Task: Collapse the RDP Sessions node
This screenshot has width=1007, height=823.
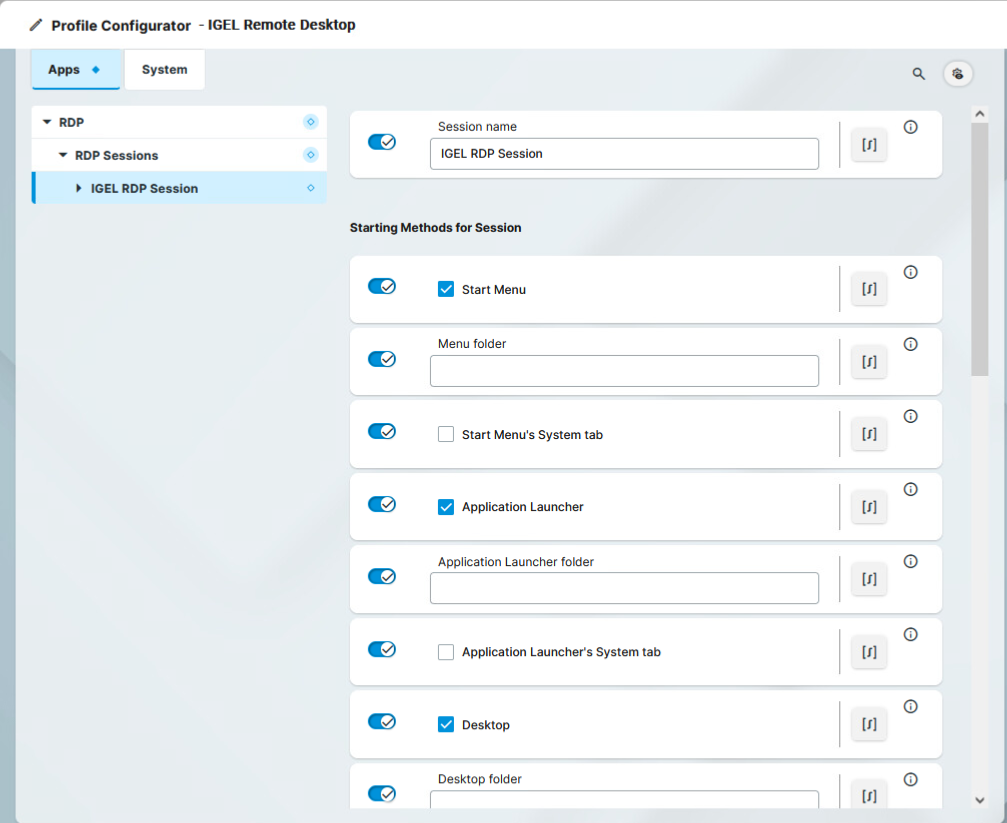Action: 62,155
